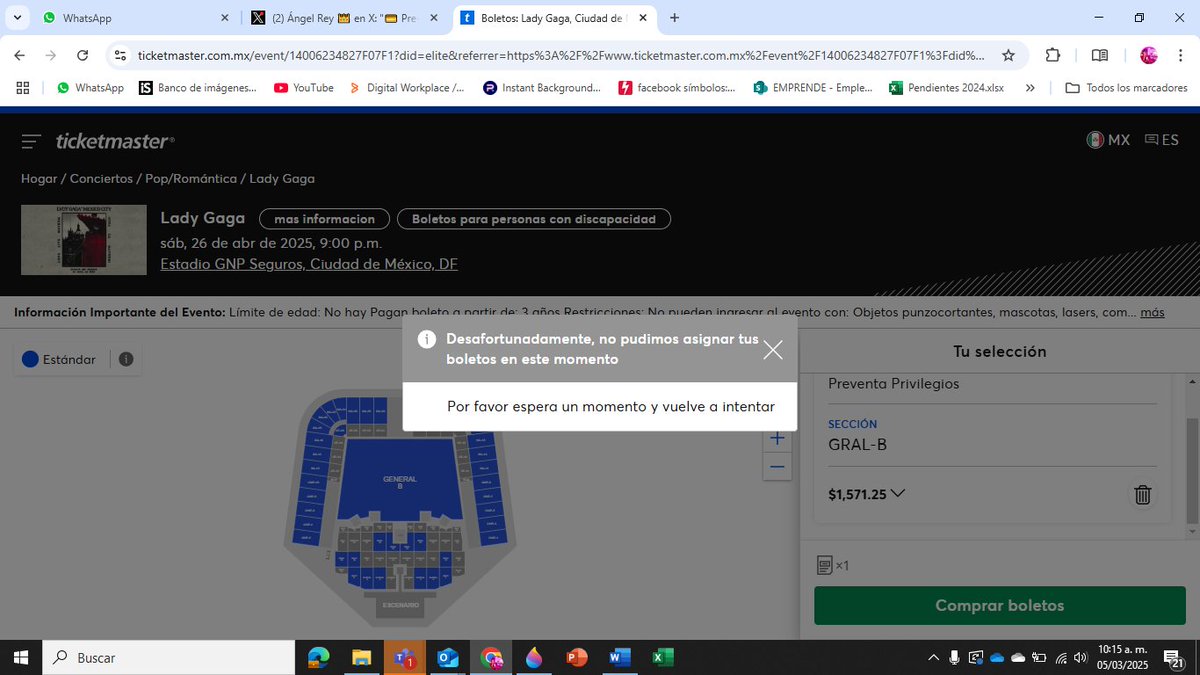Open Excel from the taskbar

pyautogui.click(x=662, y=657)
